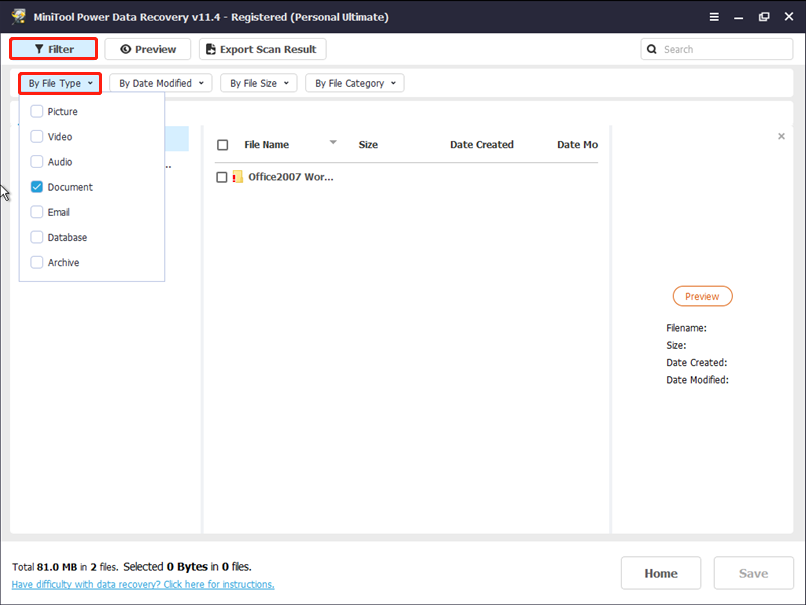Open the data recovery instructions link
The width and height of the screenshot is (806, 605).
pos(143,585)
